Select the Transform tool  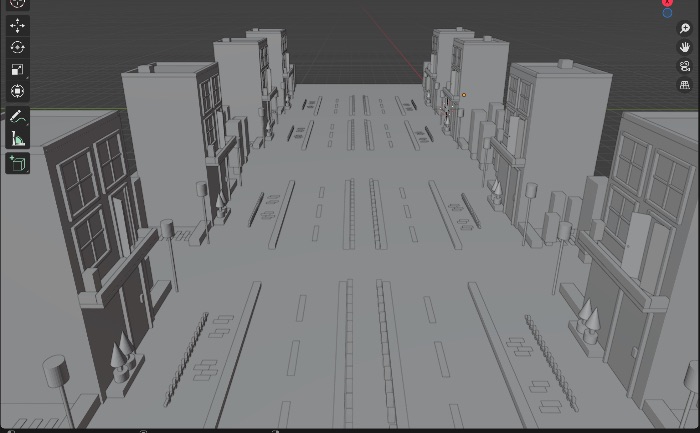pyautogui.click(x=17, y=91)
